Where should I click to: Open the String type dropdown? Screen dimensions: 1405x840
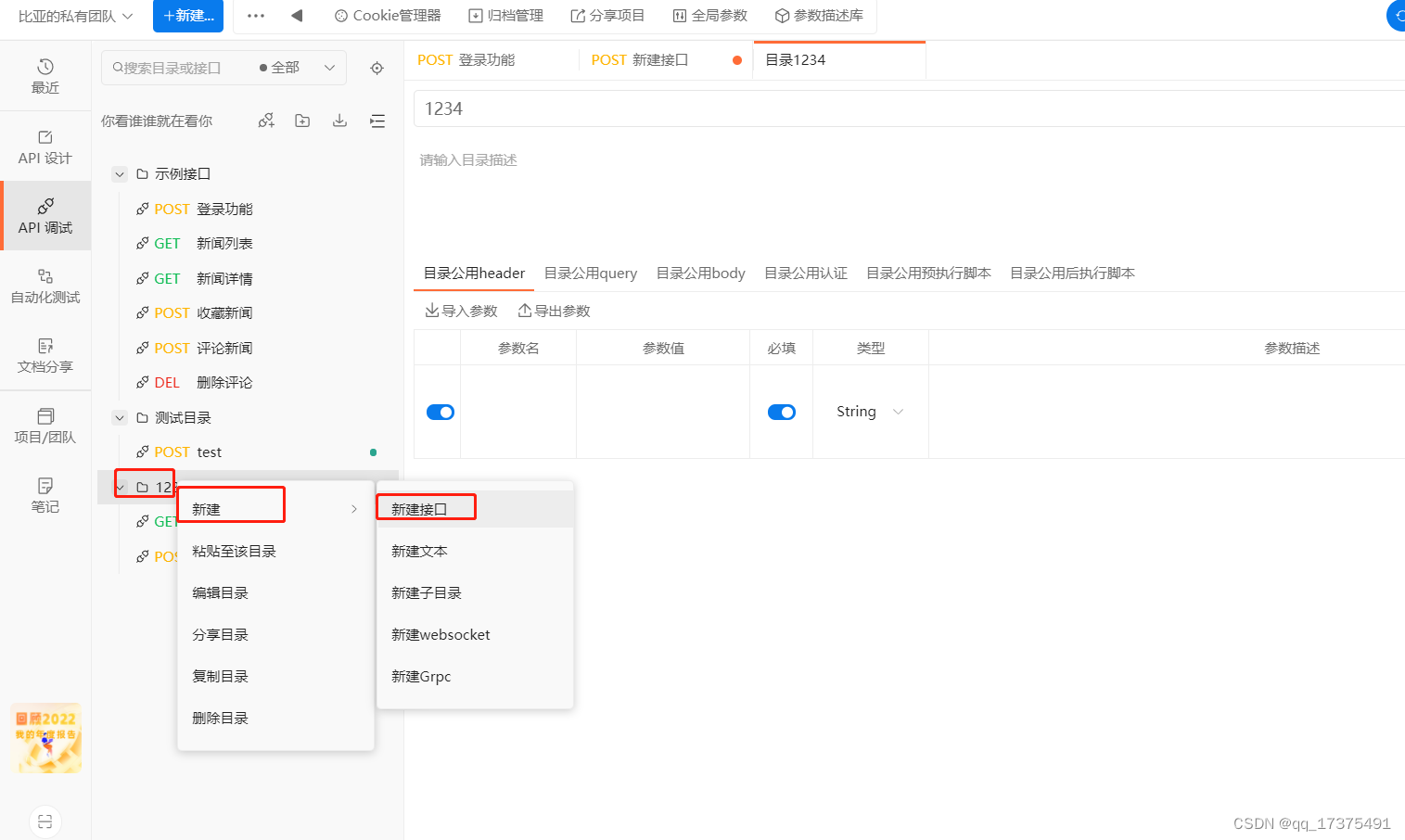pyautogui.click(x=870, y=411)
